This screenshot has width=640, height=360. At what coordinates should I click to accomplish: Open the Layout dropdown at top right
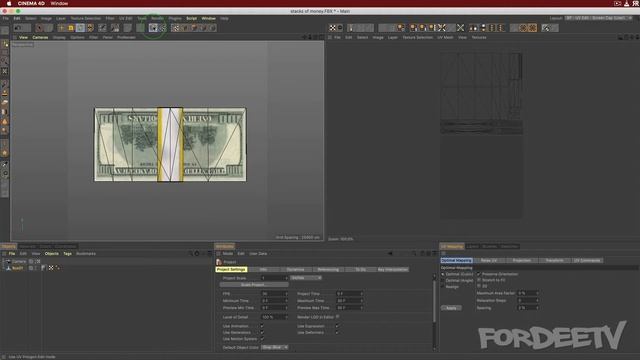tap(598, 18)
